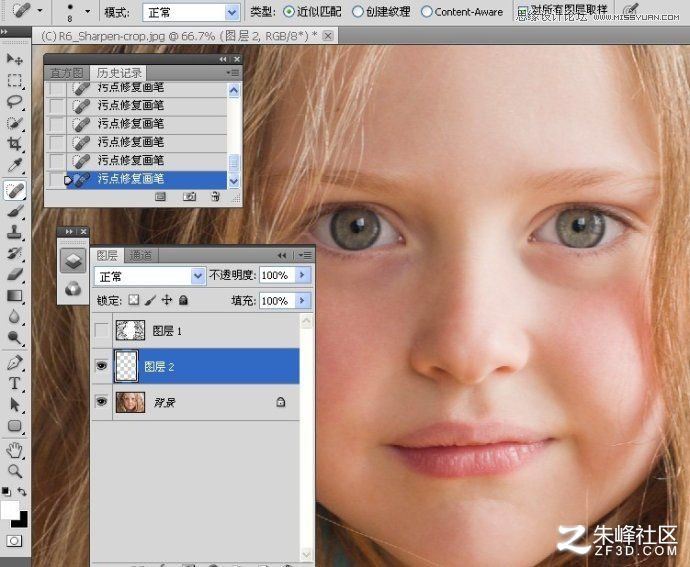Select the Hand tool
The width and height of the screenshot is (690, 567).
[x=15, y=450]
